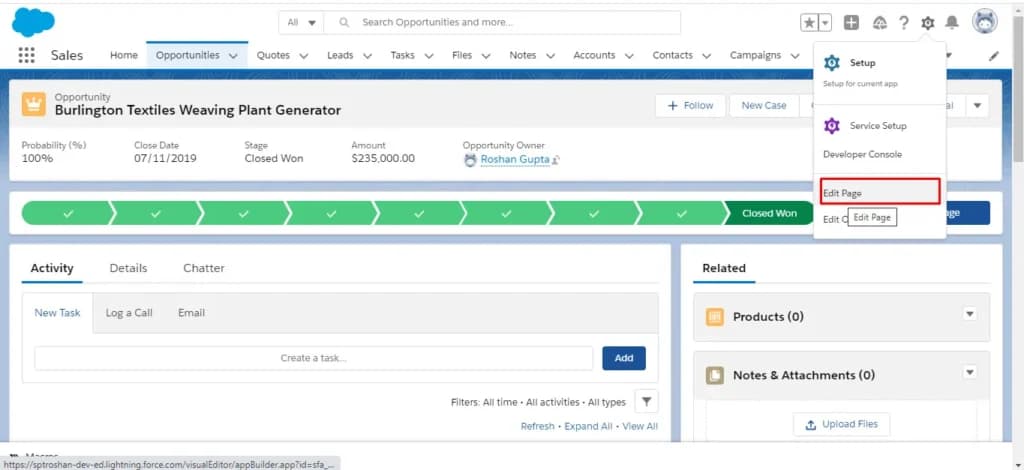
Task: Click the Salesforce cloud logo
Action: (33, 22)
